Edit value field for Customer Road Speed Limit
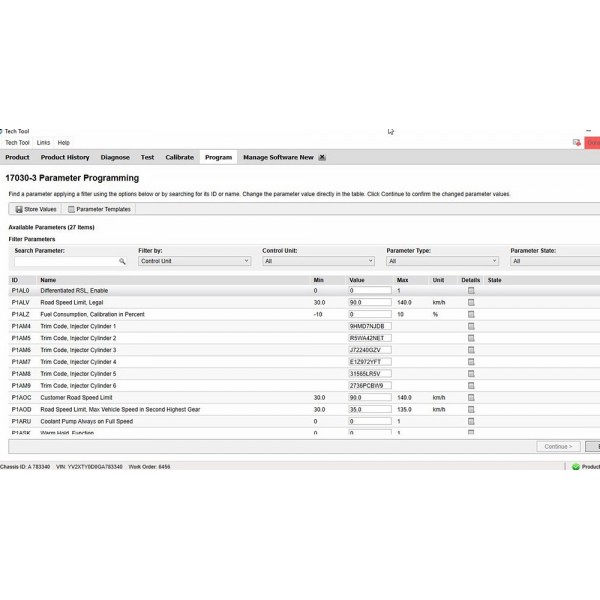 [370, 398]
